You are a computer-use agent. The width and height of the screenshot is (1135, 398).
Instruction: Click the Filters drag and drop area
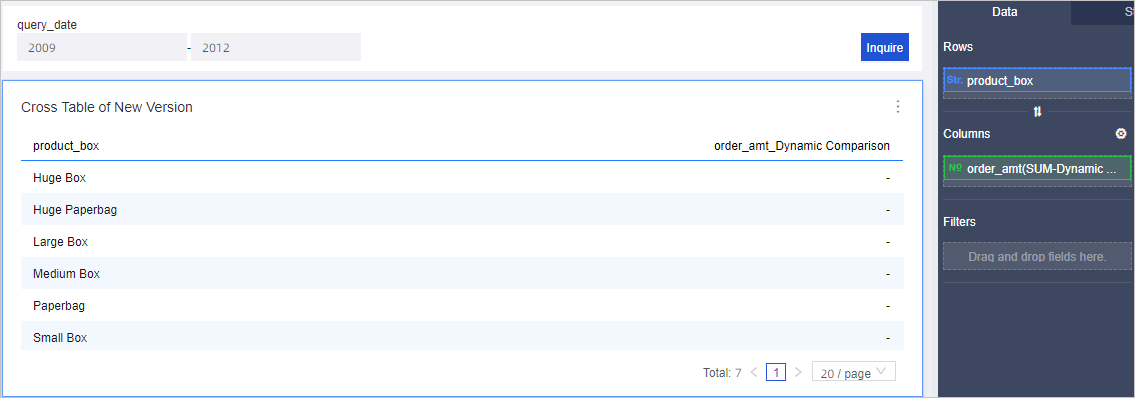pyautogui.click(x=1037, y=256)
